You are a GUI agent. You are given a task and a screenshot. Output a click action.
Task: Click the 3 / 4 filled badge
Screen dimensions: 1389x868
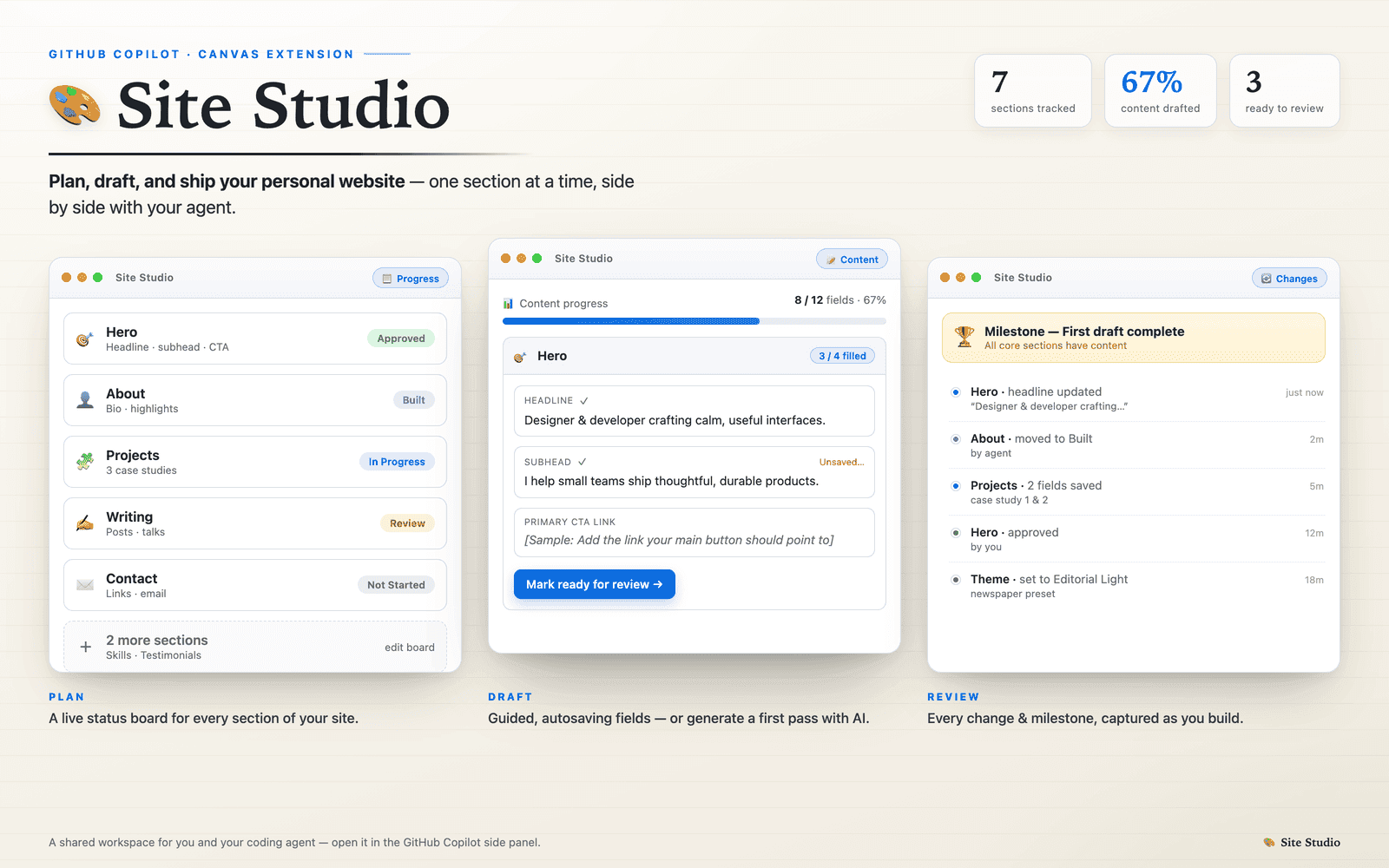pyautogui.click(x=842, y=356)
